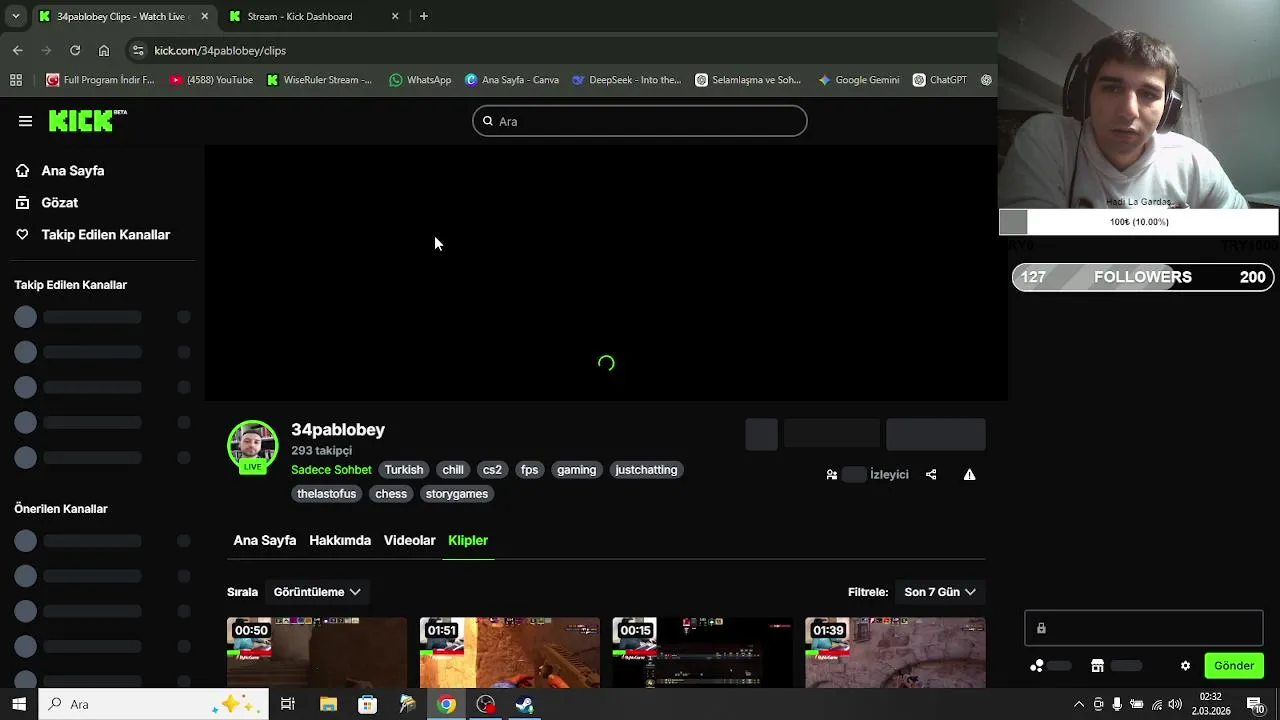Click the browser home icon

104,50
